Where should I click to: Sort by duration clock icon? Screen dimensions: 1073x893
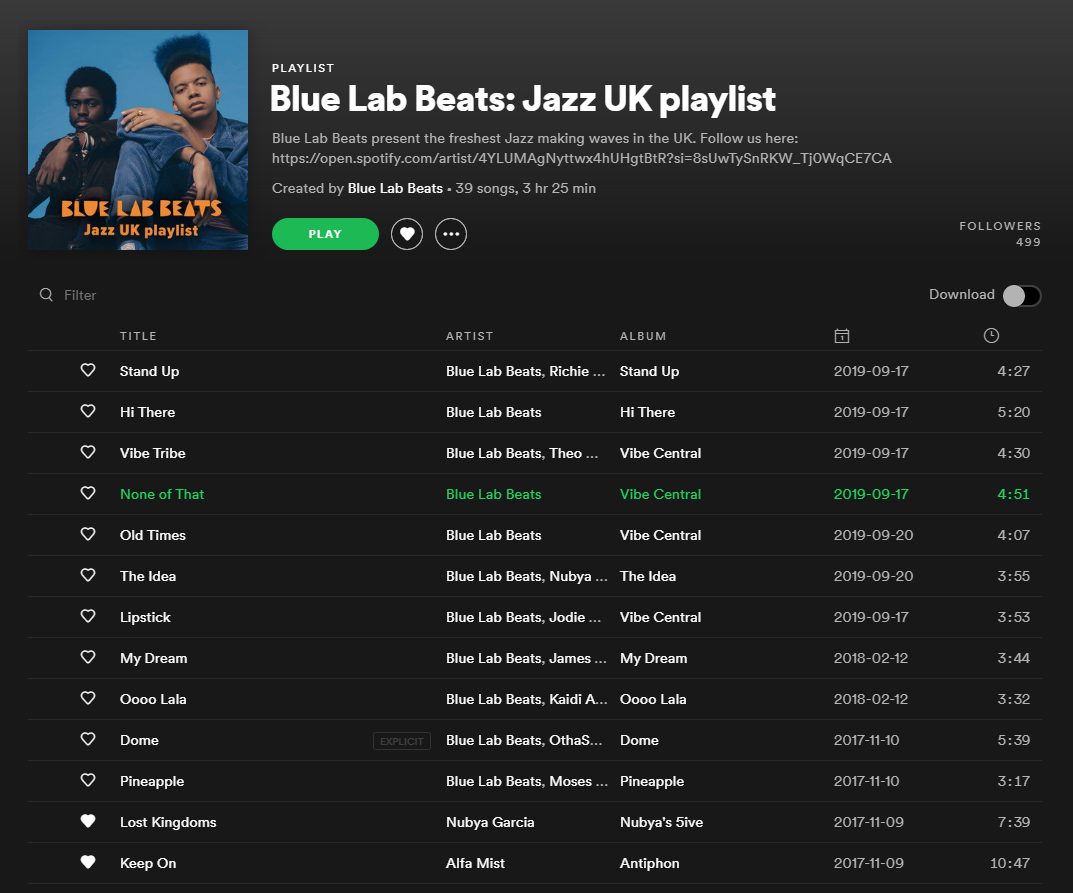tap(991, 335)
